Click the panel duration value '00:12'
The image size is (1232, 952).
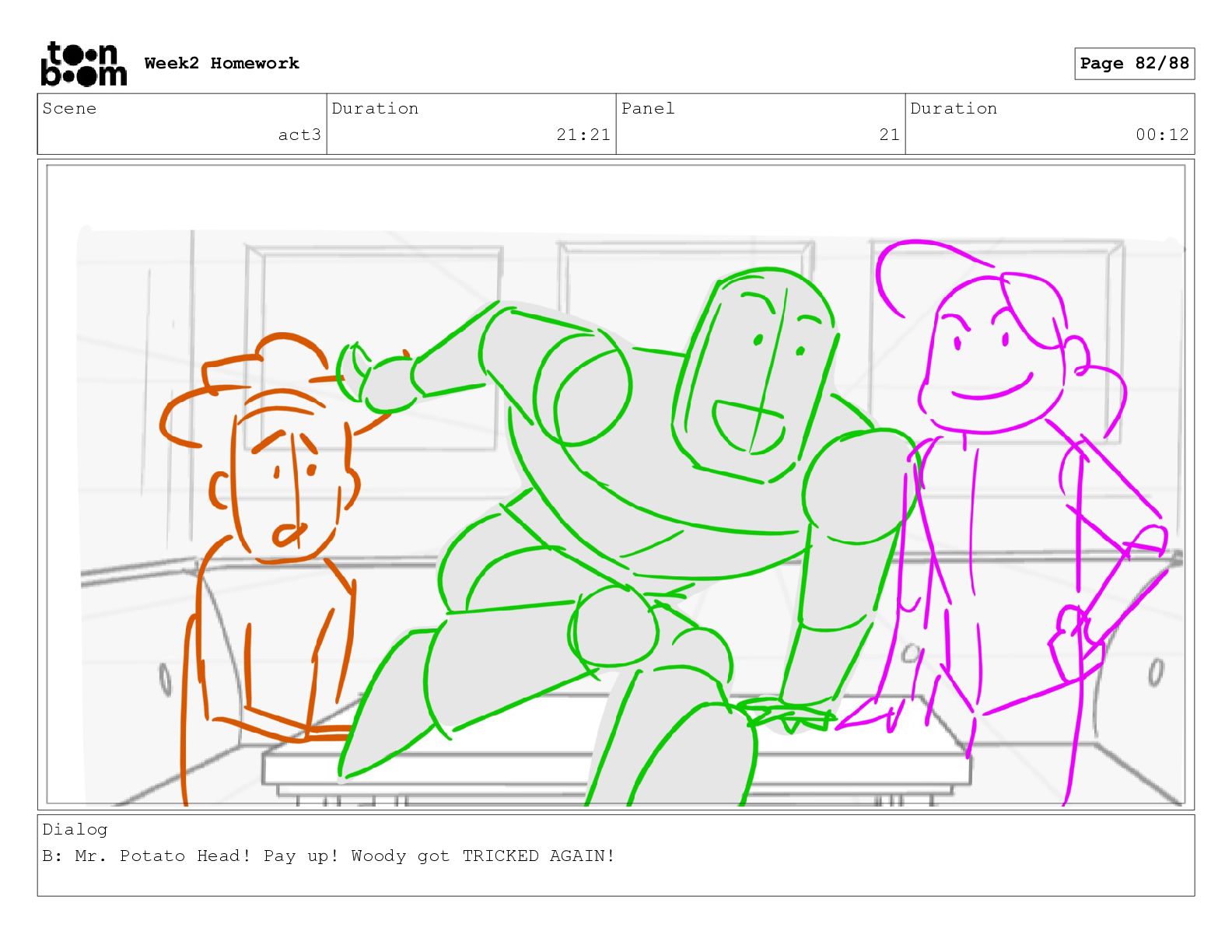click(x=1162, y=135)
